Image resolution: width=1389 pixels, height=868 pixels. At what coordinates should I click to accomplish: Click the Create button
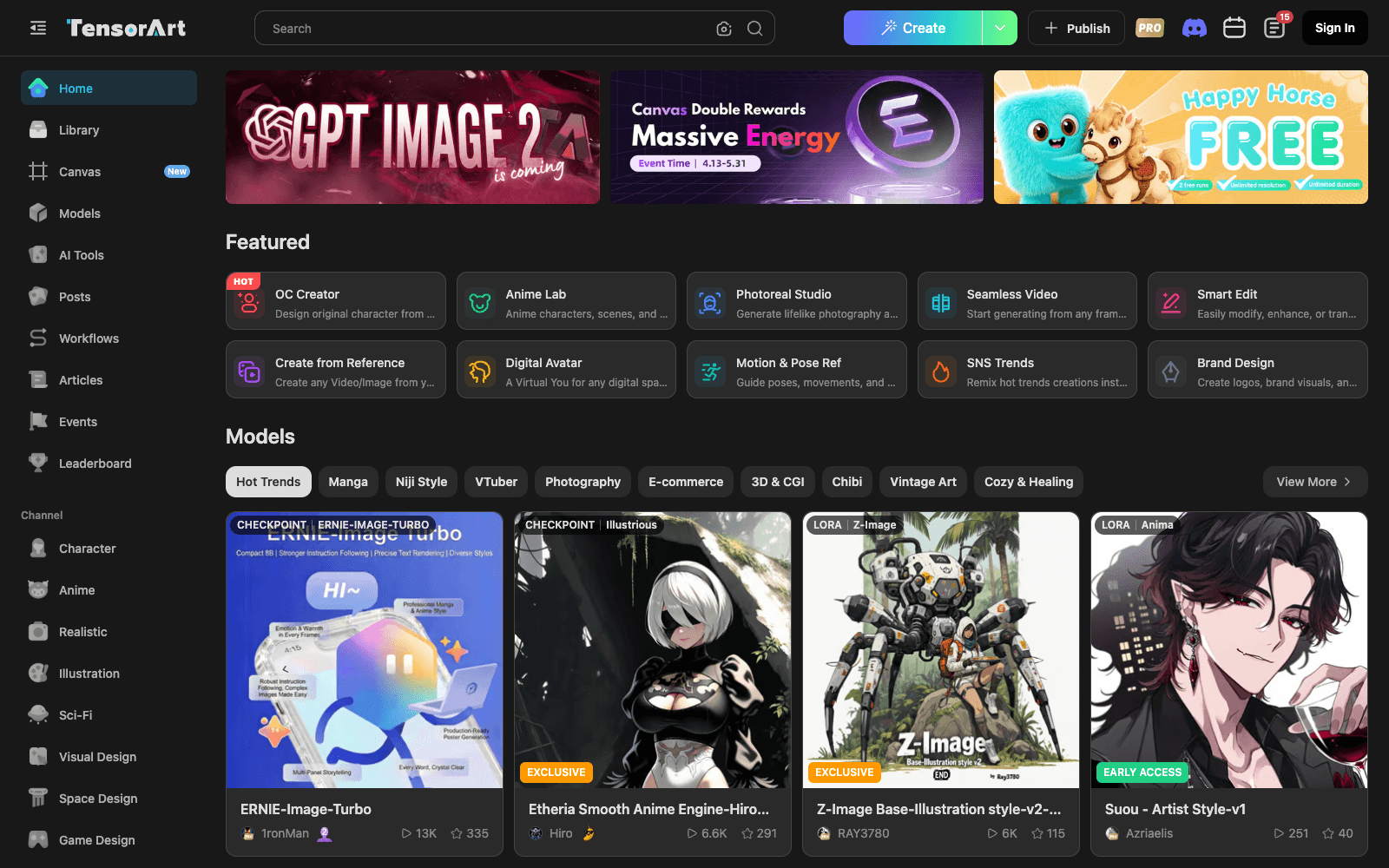913,28
